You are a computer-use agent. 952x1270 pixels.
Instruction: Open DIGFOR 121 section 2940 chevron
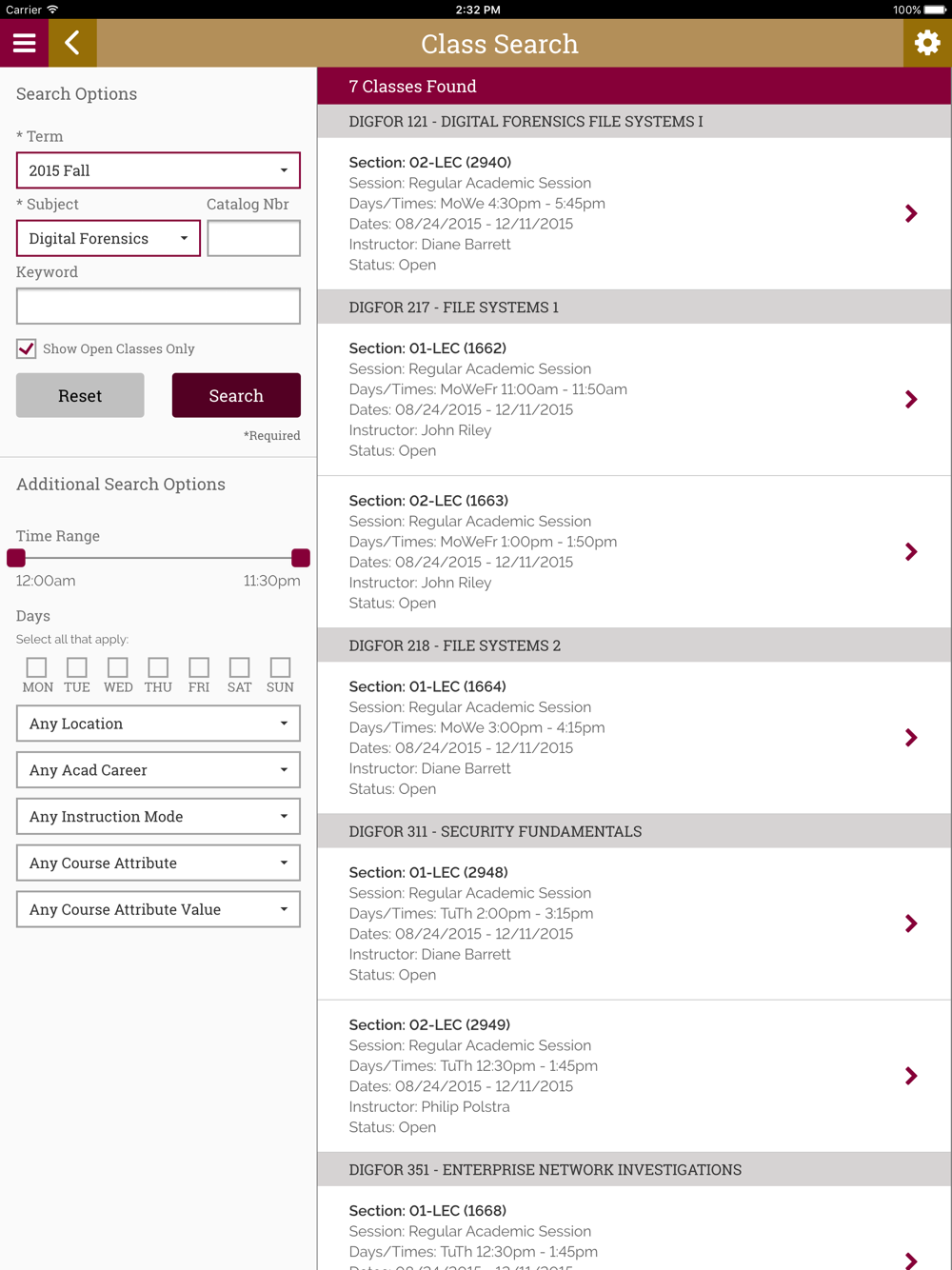point(911,213)
